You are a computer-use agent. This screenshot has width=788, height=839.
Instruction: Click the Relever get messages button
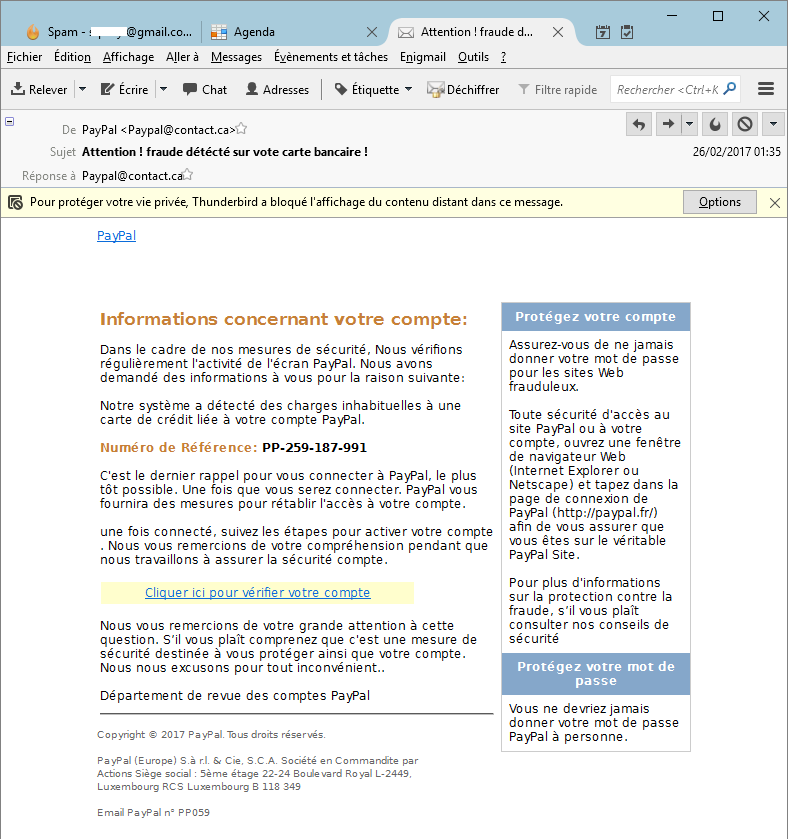coord(39,89)
